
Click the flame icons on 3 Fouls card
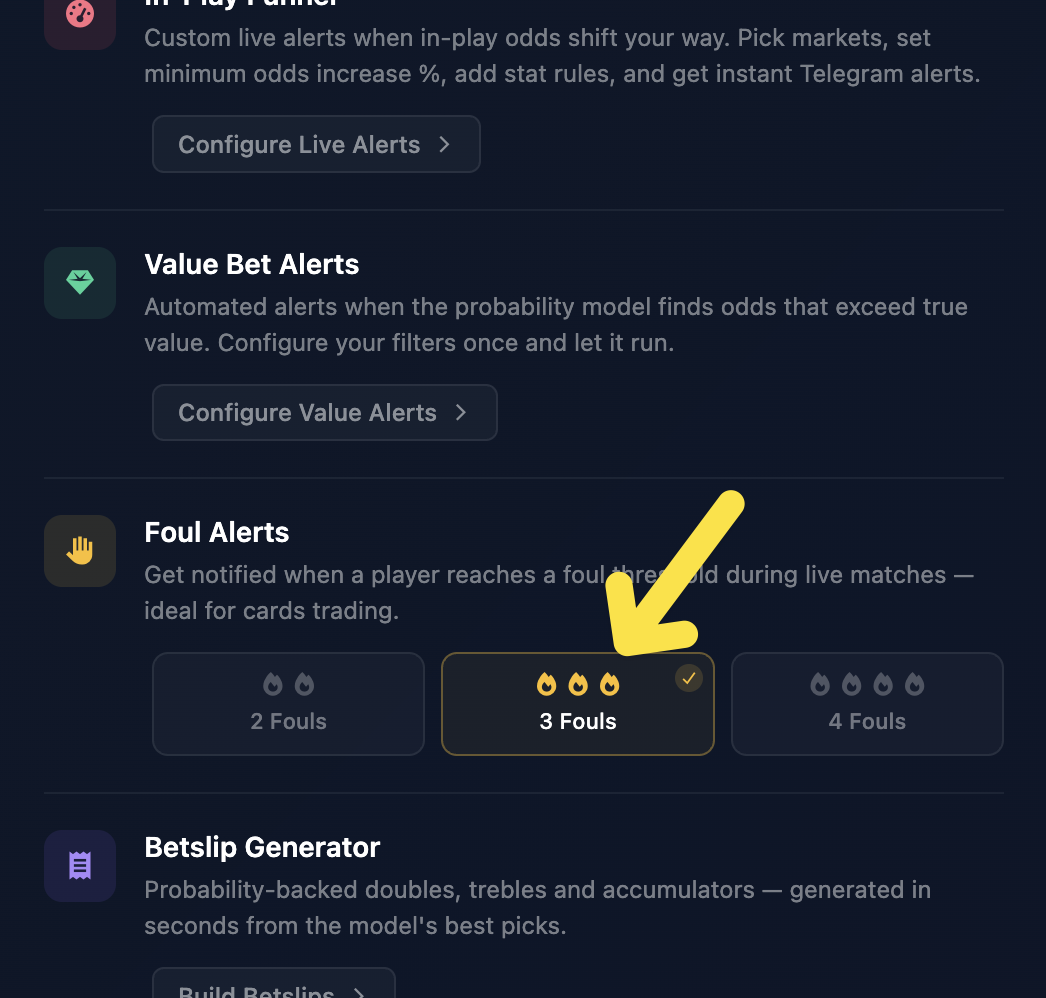(578, 684)
